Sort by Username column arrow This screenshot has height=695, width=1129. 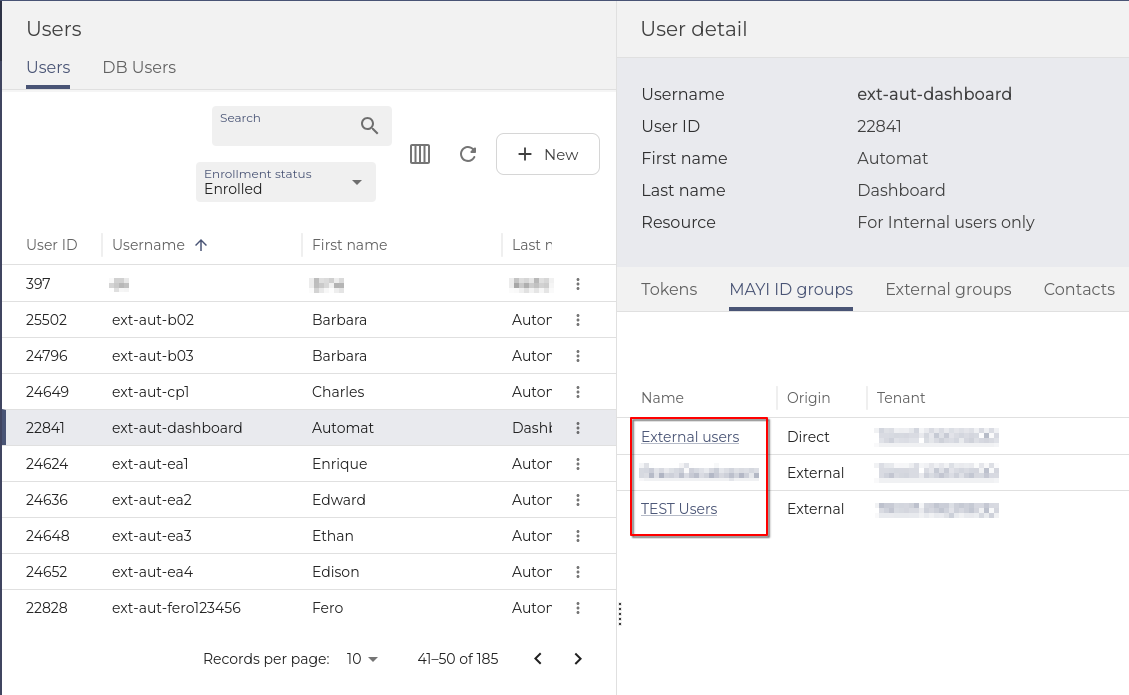201,245
